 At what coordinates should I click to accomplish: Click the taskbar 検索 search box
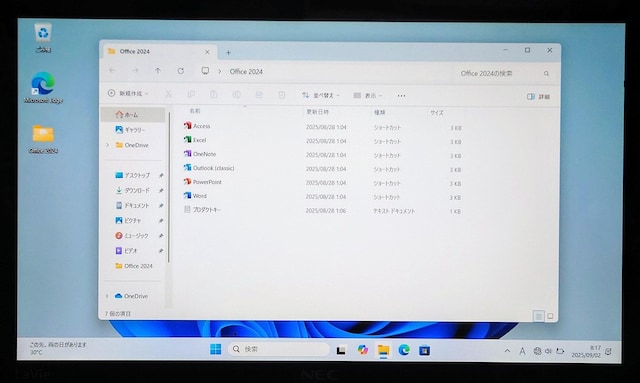(279, 349)
